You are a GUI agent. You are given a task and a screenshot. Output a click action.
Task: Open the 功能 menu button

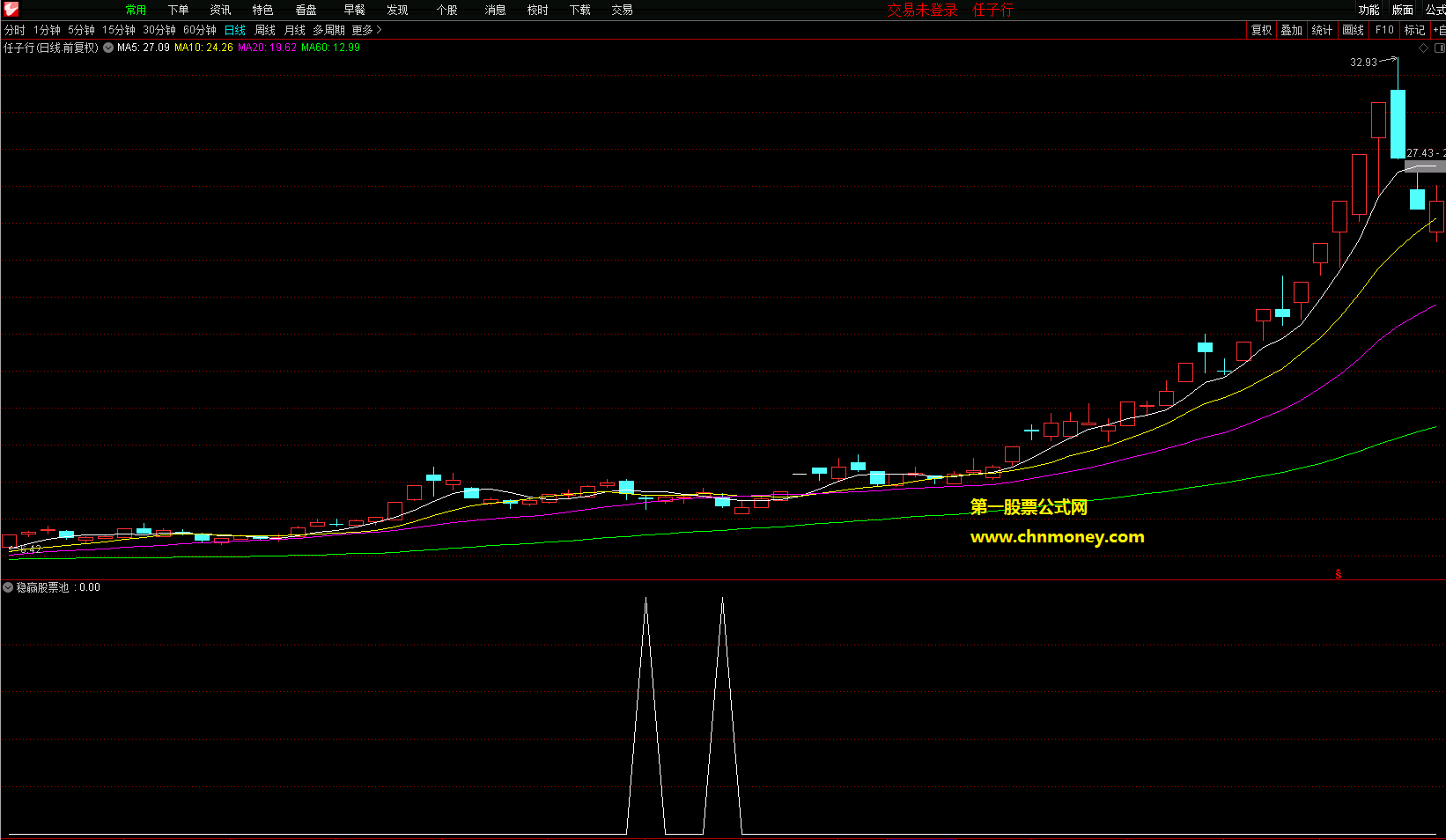1369,10
